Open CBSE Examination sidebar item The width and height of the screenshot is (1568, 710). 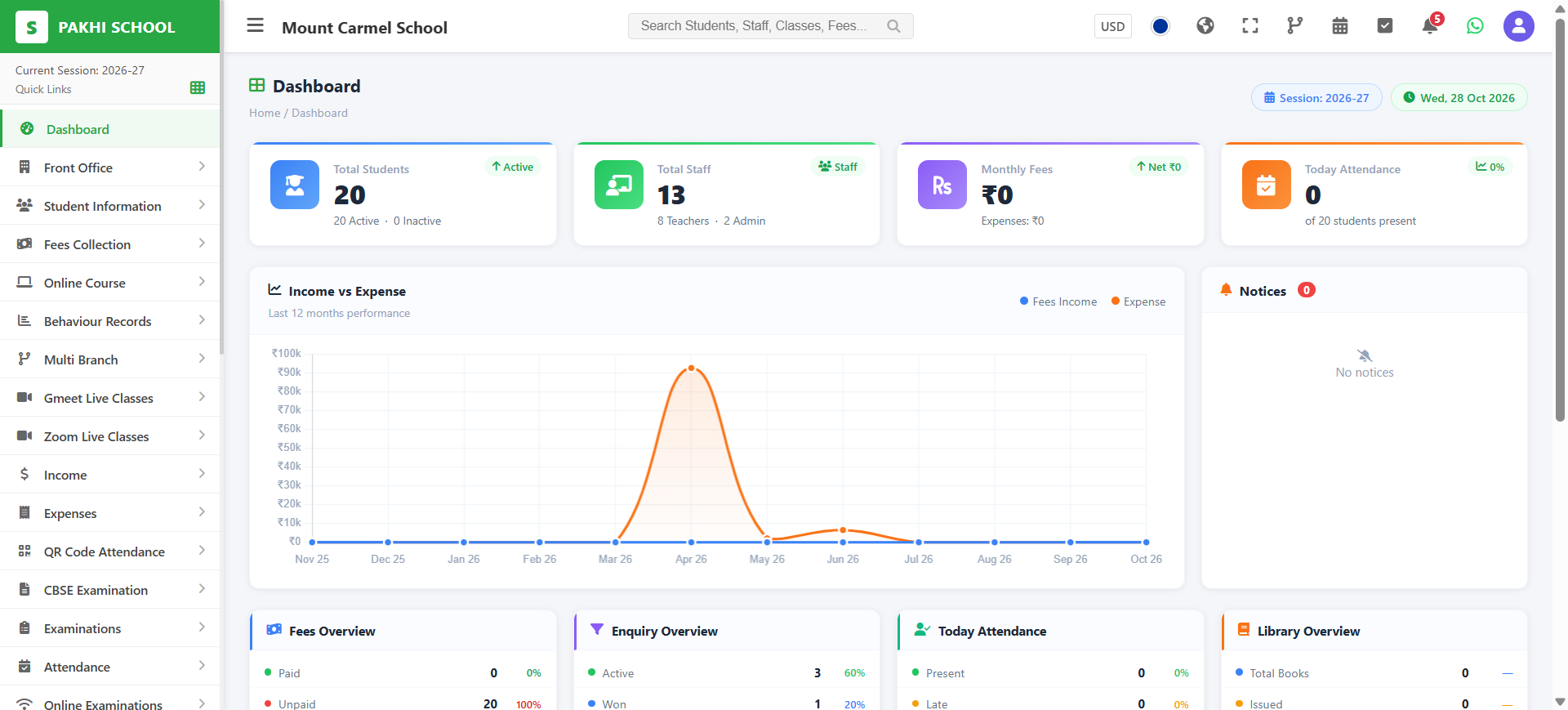click(x=110, y=590)
